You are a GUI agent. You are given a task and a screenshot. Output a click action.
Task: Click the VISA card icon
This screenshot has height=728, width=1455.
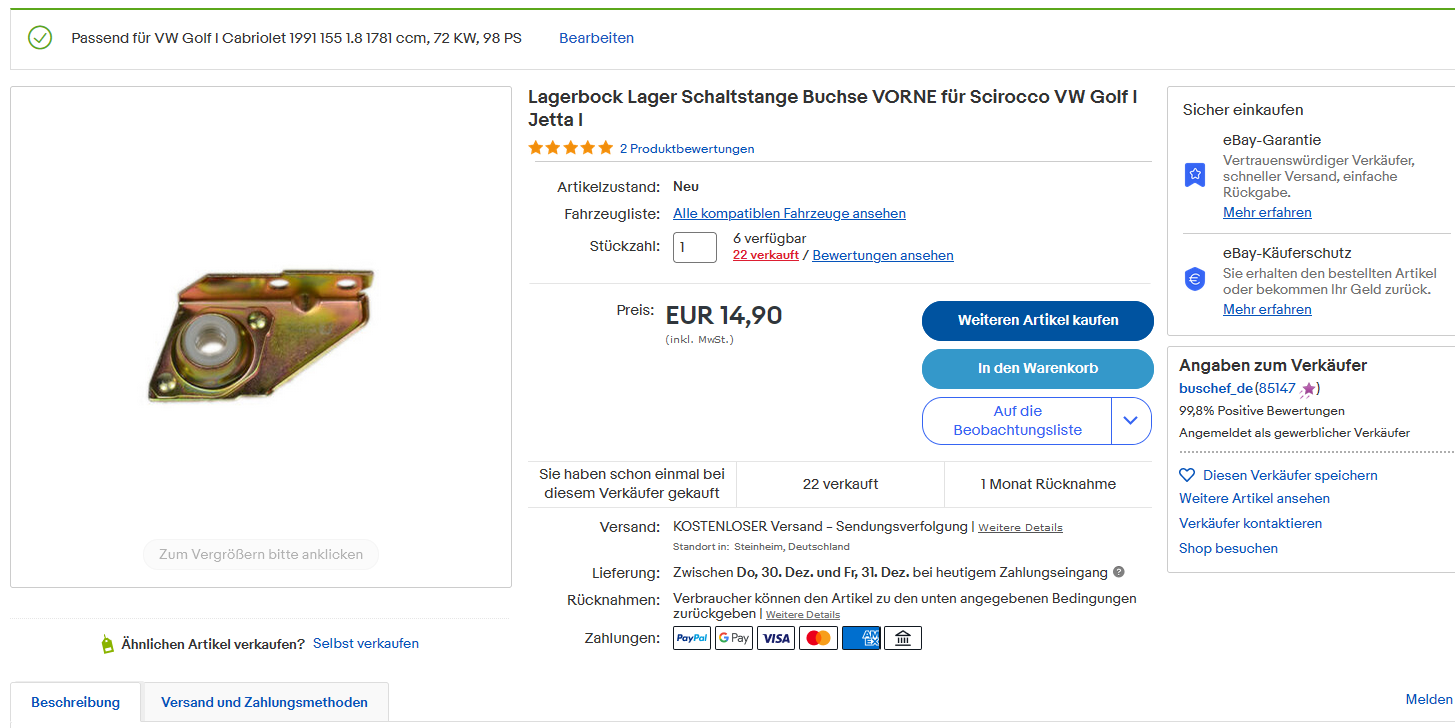(x=776, y=638)
